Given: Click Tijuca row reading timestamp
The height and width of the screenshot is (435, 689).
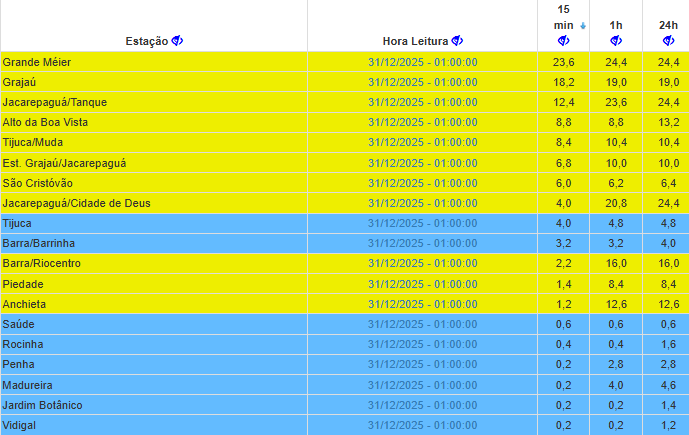Looking at the screenshot, I should pos(423,223).
